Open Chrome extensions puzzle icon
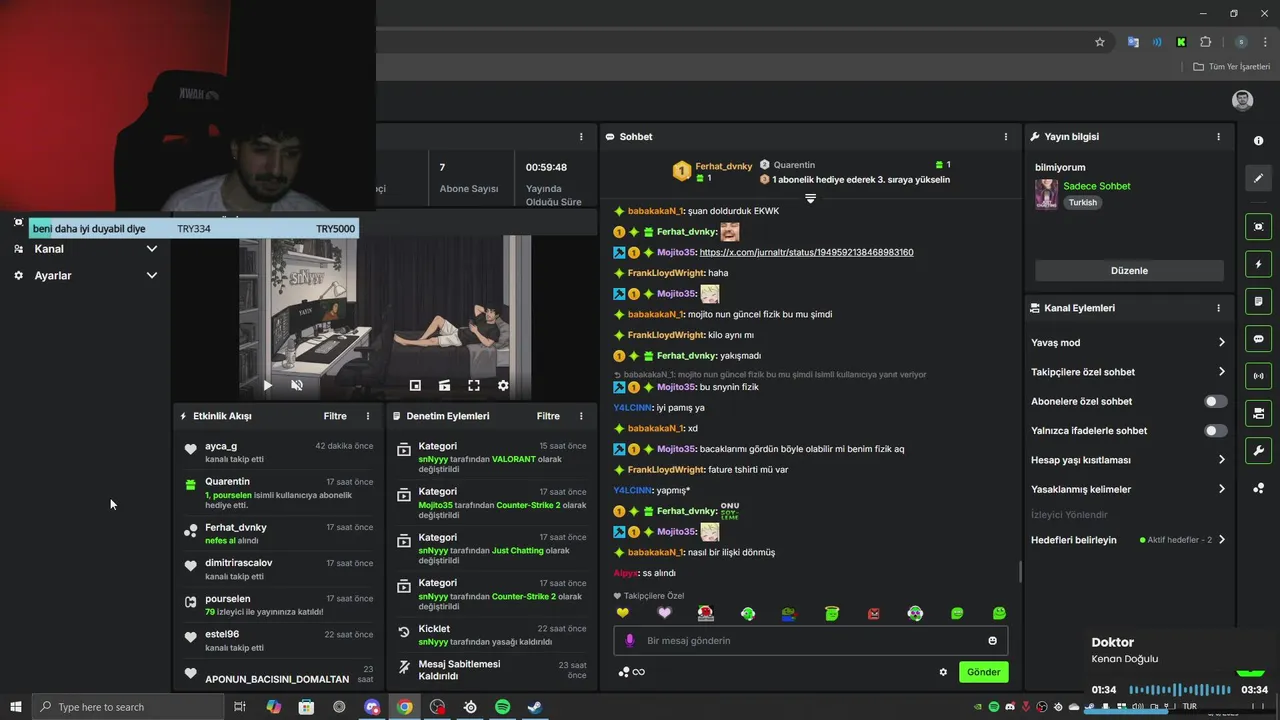The width and height of the screenshot is (1280, 720). pyautogui.click(x=1205, y=42)
